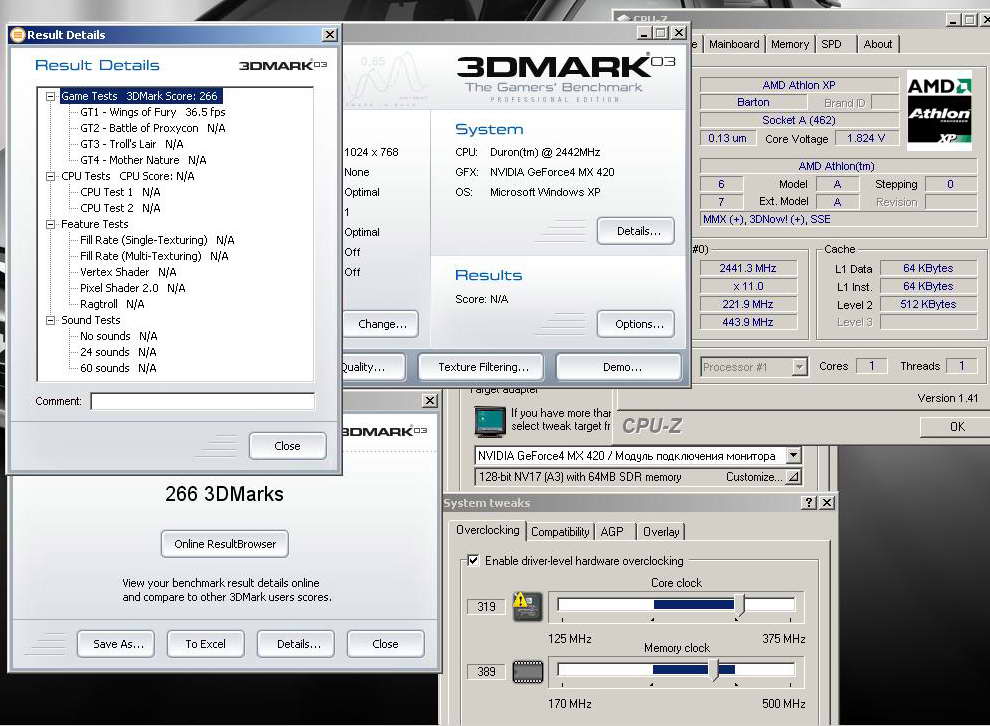Select the 60 sounds row
The height and width of the screenshot is (726, 990).
tap(118, 368)
